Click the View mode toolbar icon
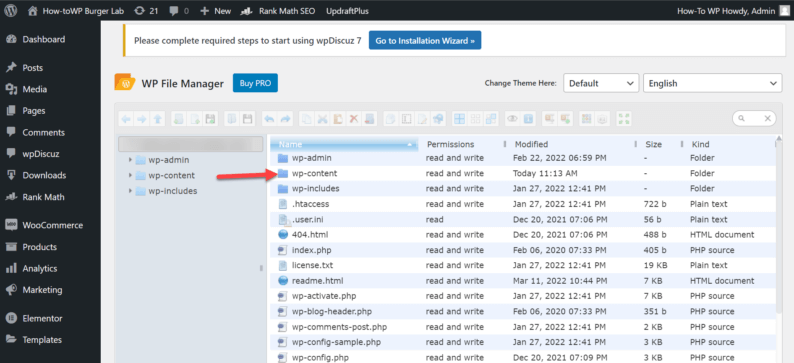The image size is (794, 363). [586, 119]
